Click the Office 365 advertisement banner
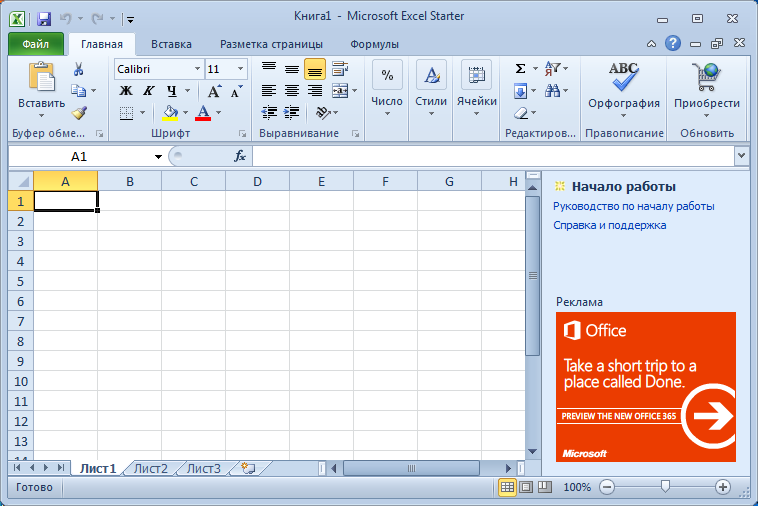 pos(646,387)
